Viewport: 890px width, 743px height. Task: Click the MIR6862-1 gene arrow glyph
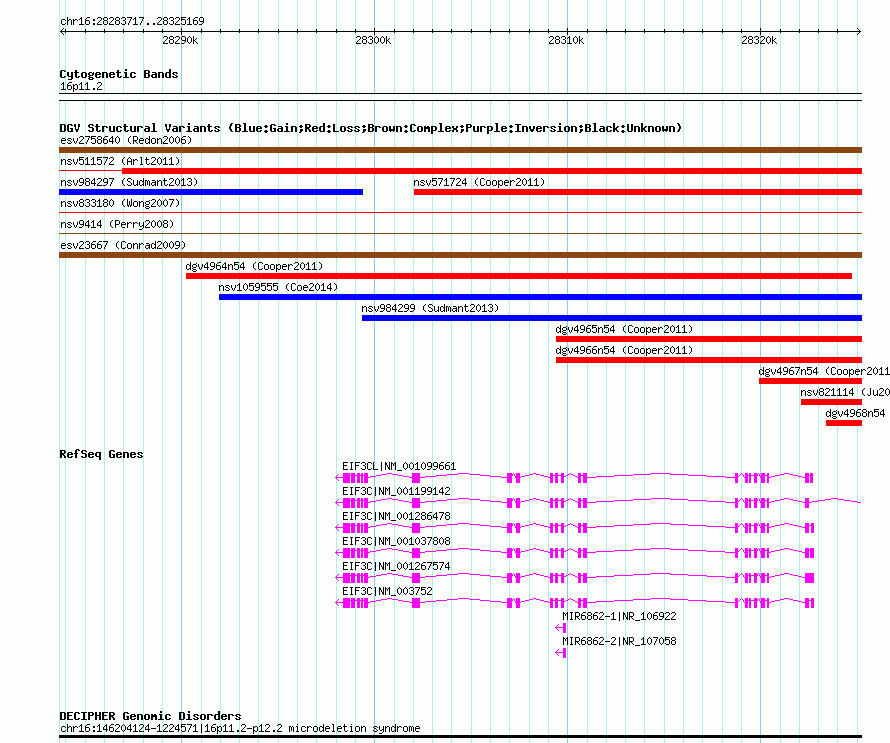561,628
